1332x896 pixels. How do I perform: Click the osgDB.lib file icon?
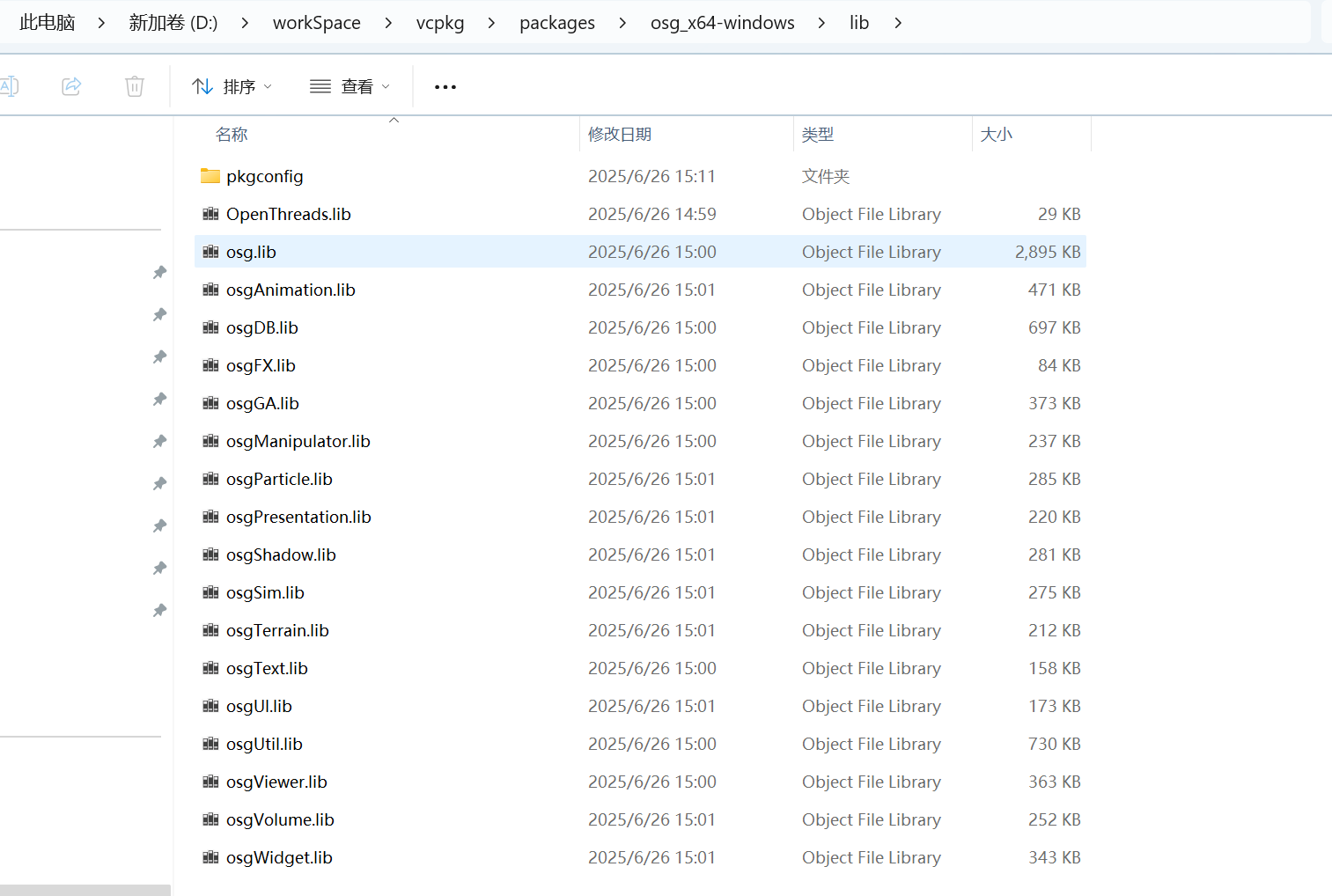210,327
